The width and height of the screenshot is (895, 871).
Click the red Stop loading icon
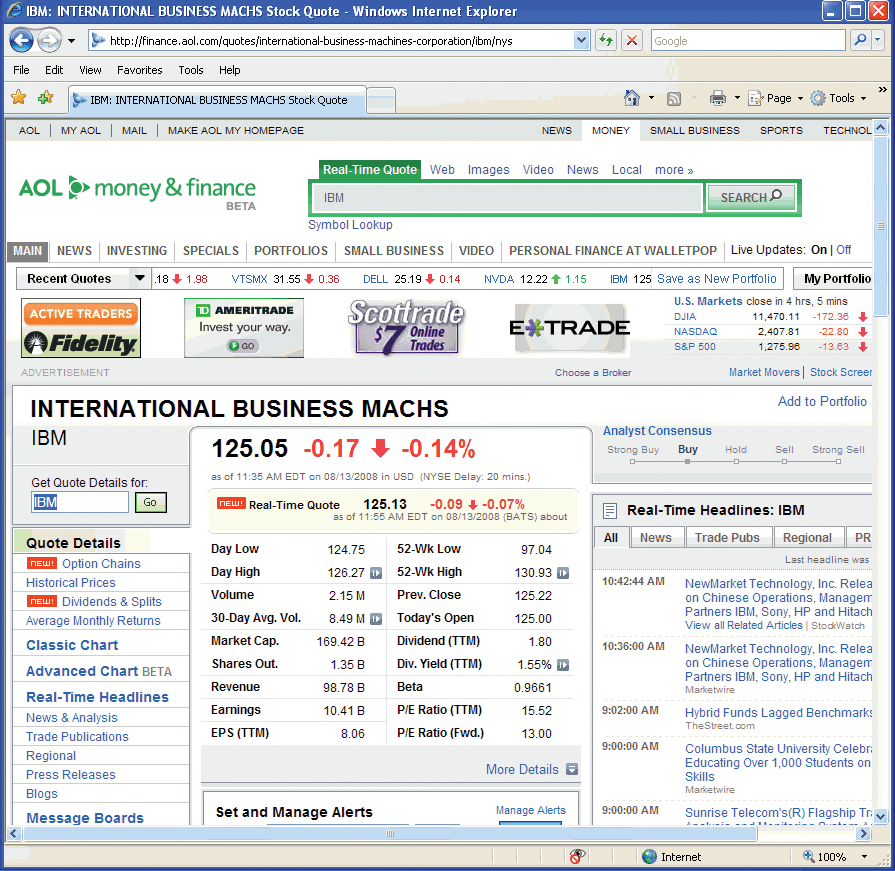[x=632, y=41]
